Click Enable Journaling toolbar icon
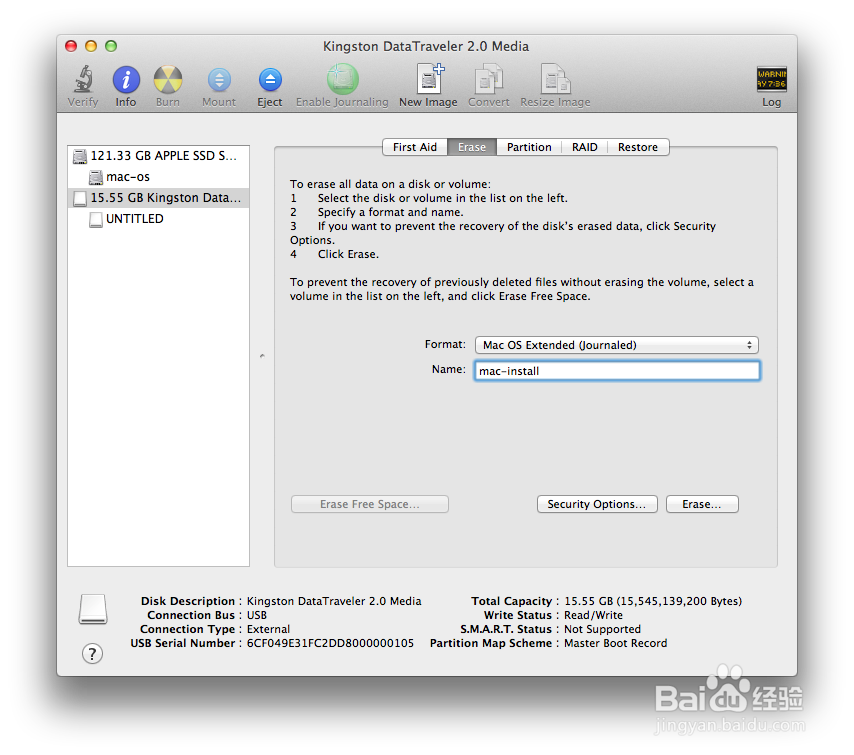The image size is (854, 755). coord(342,79)
